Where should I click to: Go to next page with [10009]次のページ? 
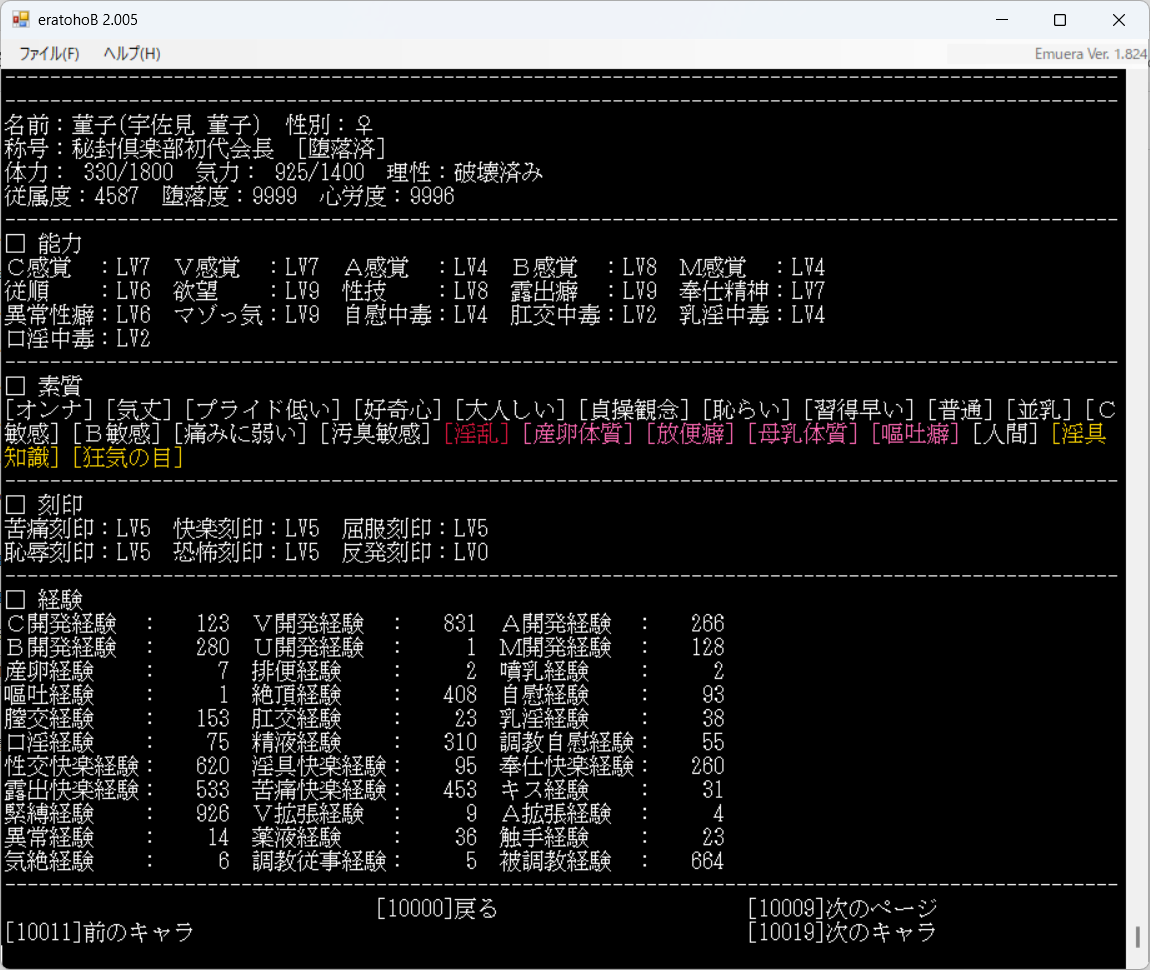(842, 909)
